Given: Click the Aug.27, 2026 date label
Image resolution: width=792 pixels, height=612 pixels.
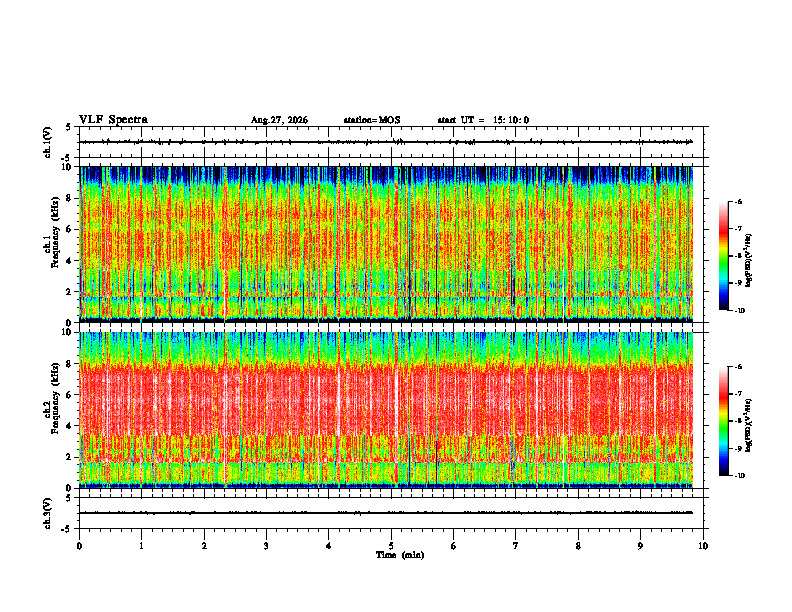Looking at the screenshot, I should (279, 120).
